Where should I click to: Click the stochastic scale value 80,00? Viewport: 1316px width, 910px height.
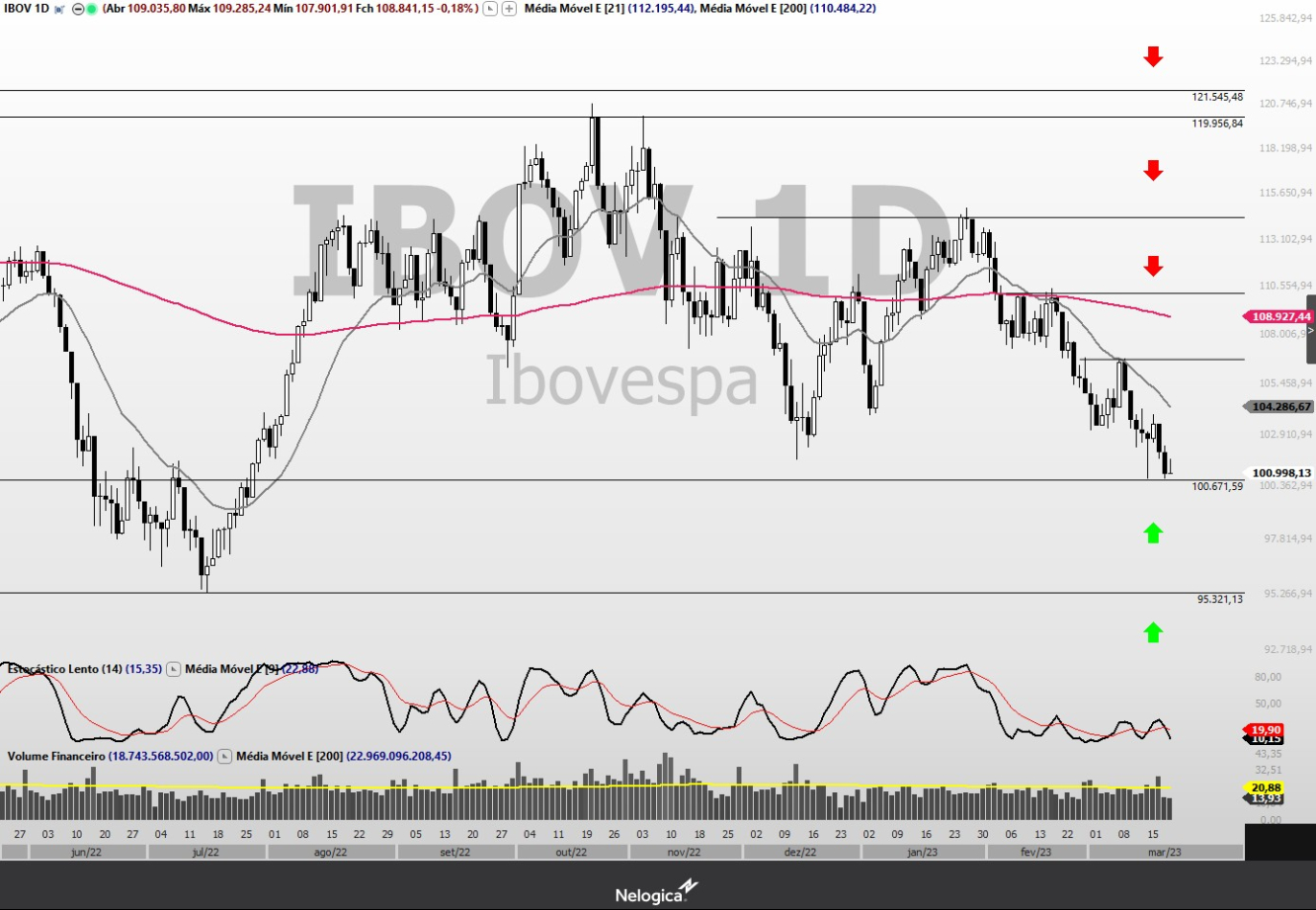(1269, 677)
